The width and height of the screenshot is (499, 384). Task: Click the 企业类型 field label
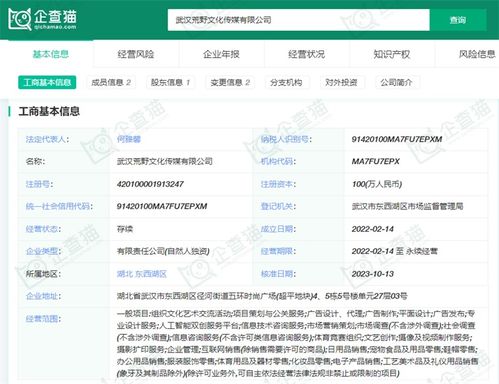(43, 251)
